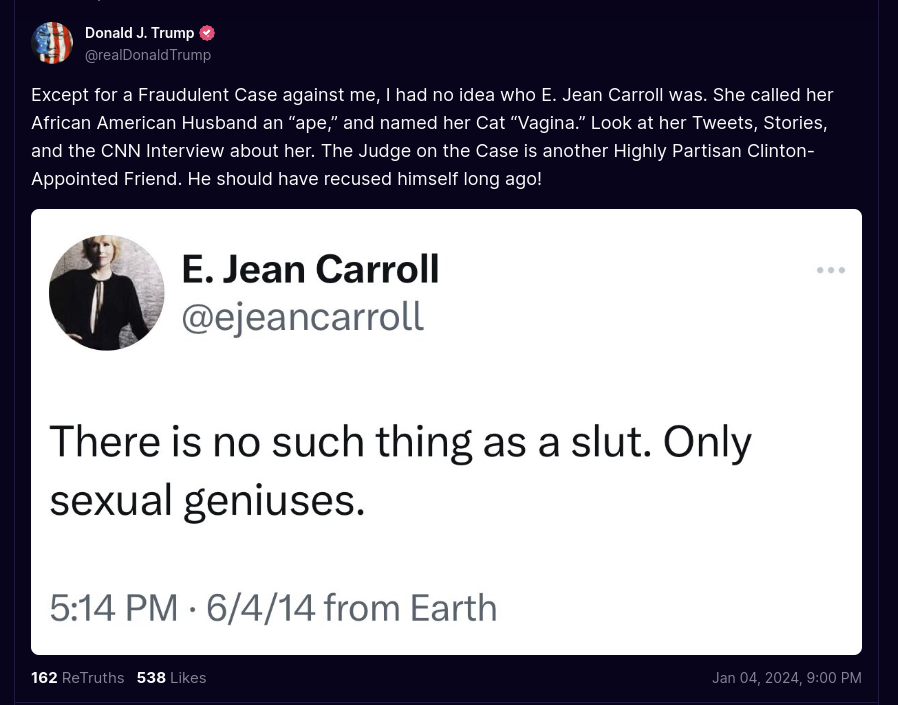The image size is (898, 705).
Task: Open the Jan 04, 2024 post timestamp
Action: click(786, 678)
